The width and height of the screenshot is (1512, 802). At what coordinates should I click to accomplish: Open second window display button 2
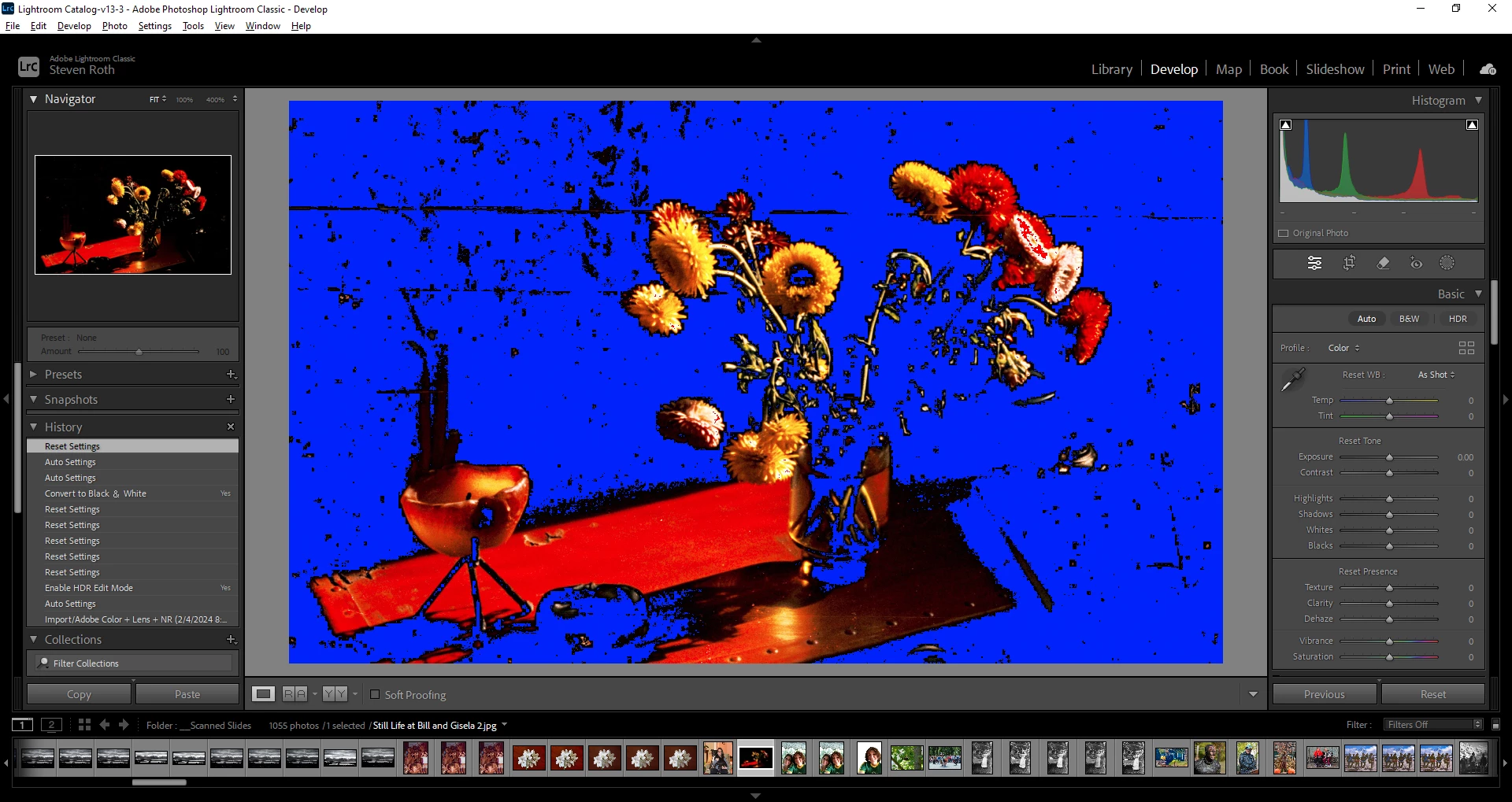(51, 725)
